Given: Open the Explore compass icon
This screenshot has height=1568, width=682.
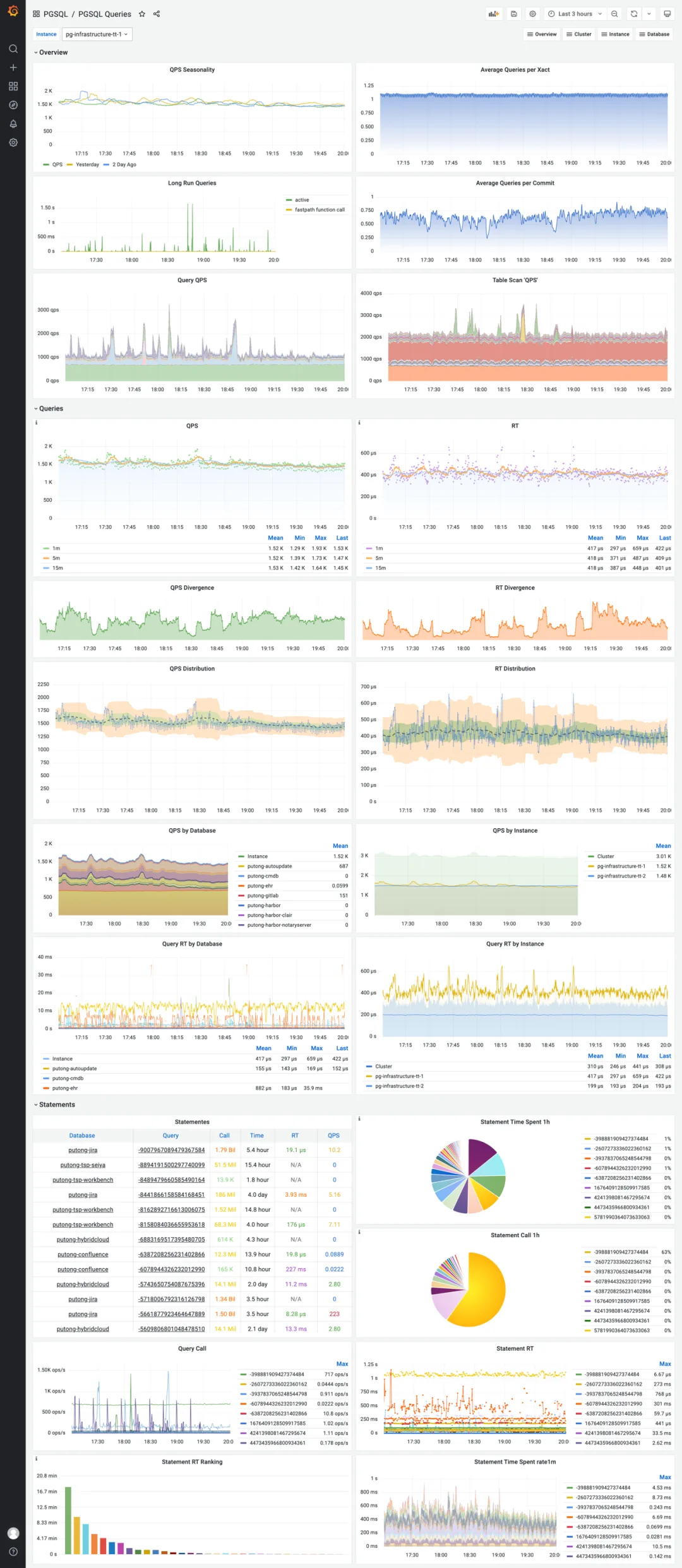Looking at the screenshot, I should tap(13, 105).
